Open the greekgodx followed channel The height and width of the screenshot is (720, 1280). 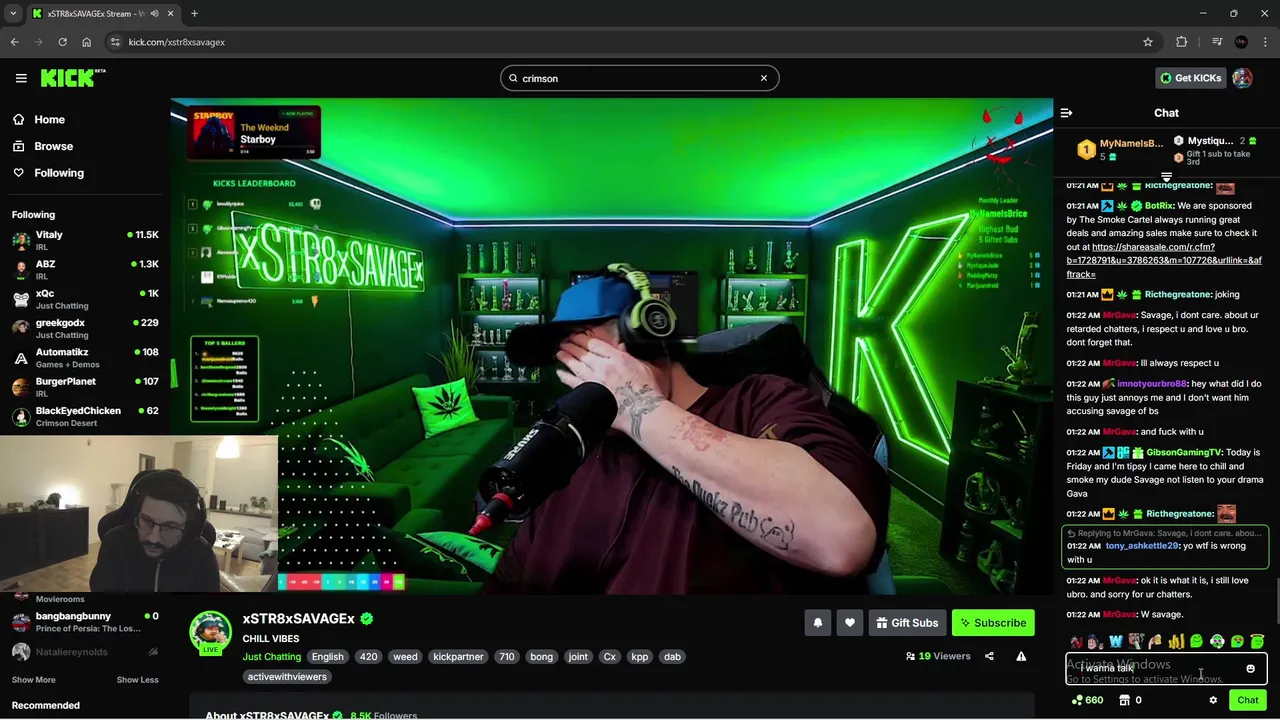coord(85,328)
